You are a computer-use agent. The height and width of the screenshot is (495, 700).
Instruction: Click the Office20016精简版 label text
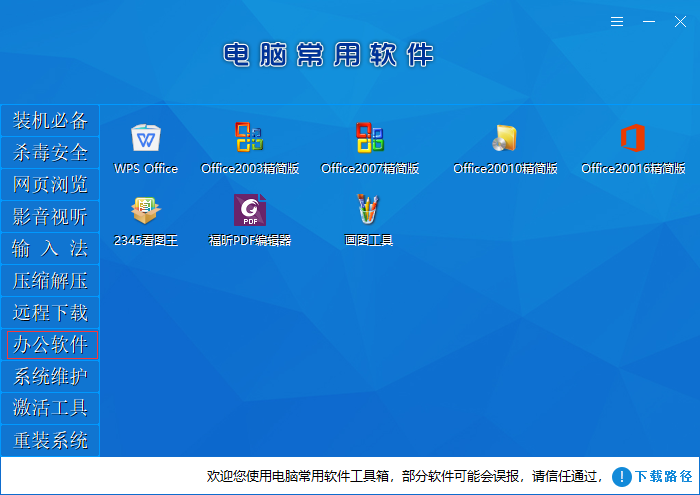coord(633,168)
